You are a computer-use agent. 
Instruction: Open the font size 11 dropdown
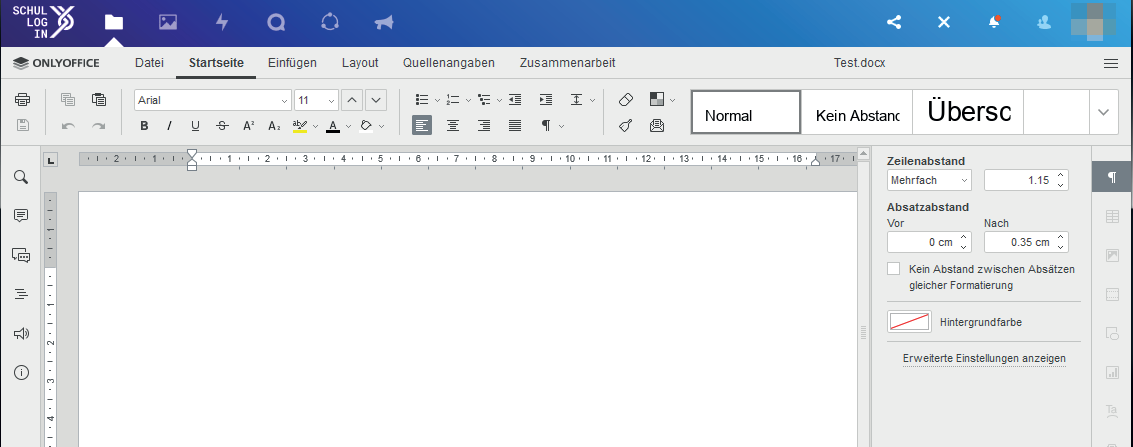tap(332, 100)
